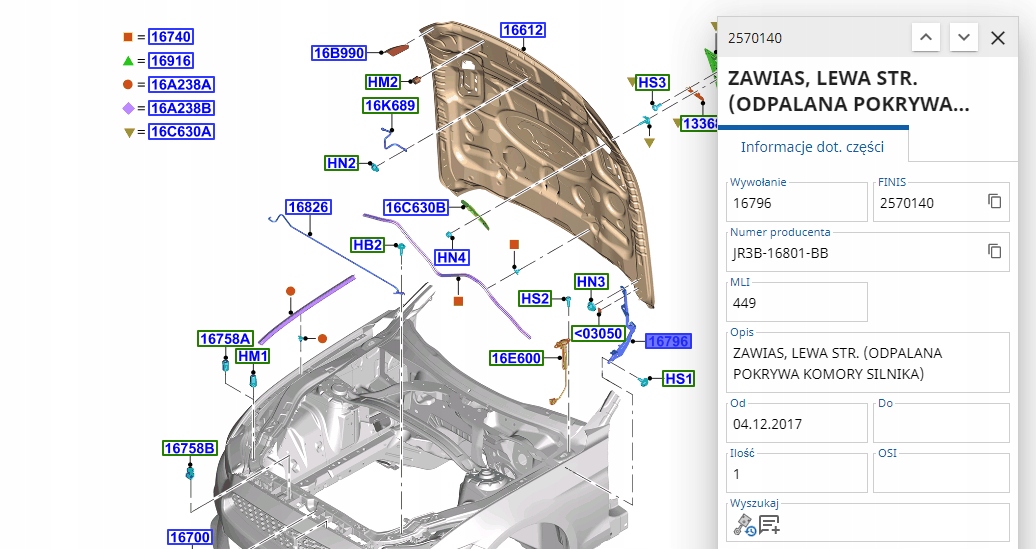Copy manufacturer number JR3B-16801-BB
The image size is (1036, 549).
994,251
